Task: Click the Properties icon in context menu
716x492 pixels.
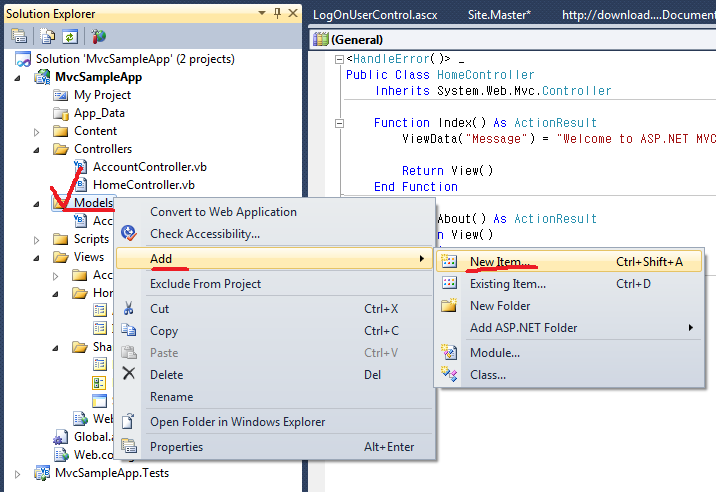Action: tap(129, 446)
